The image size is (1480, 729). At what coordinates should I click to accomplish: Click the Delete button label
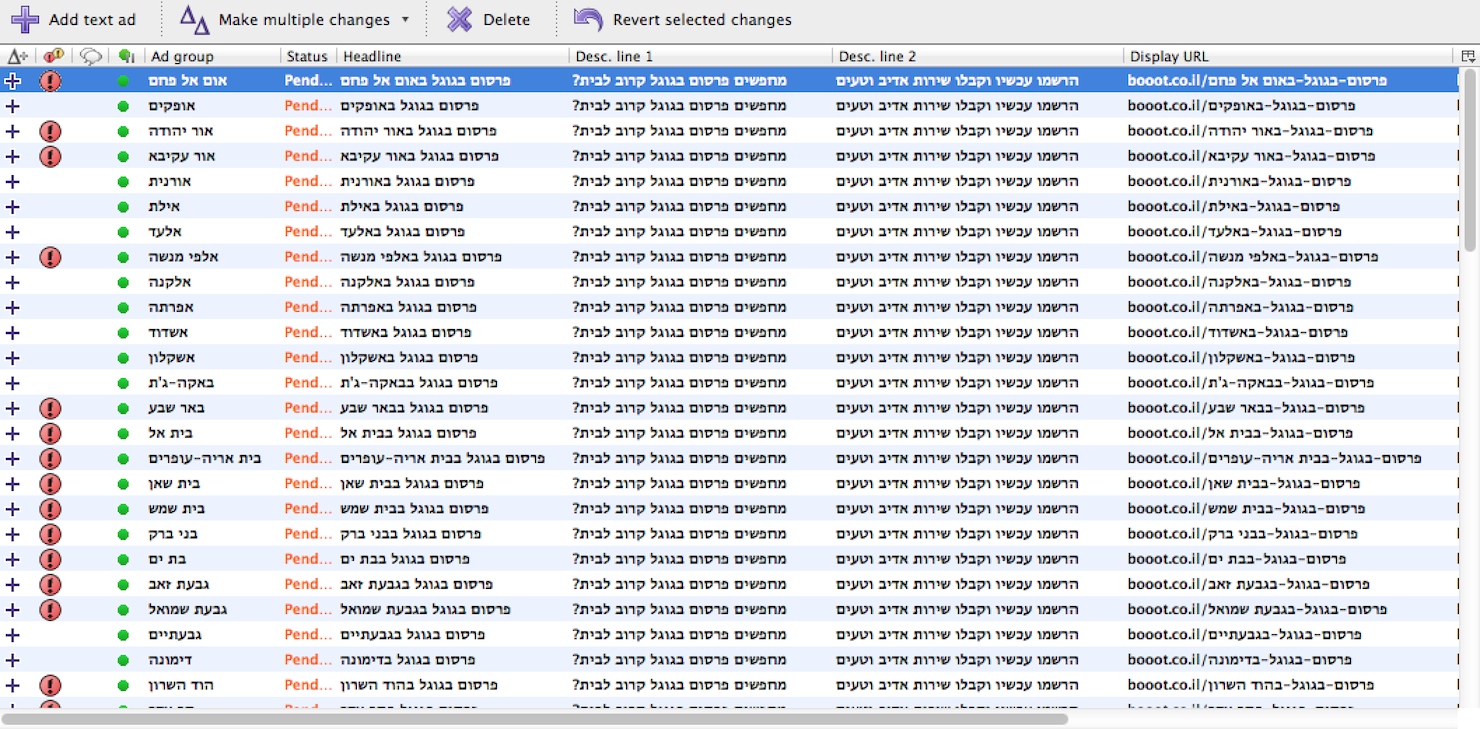tap(507, 19)
